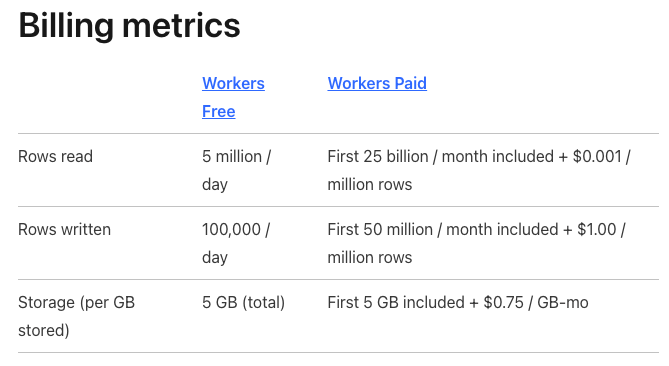Click the word stored) in storage label
The image size is (669, 366).
[x=44, y=331]
